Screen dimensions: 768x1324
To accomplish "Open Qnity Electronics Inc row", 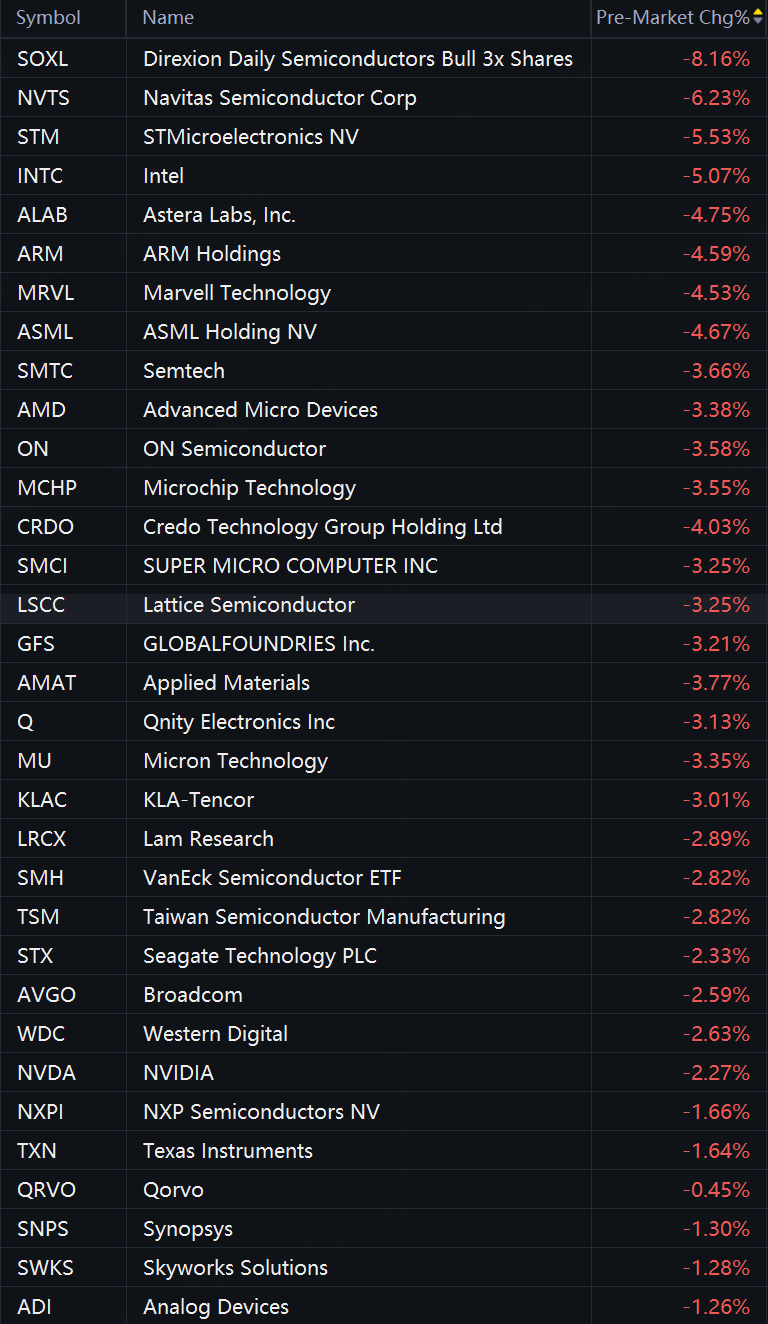I will coord(384,722).
